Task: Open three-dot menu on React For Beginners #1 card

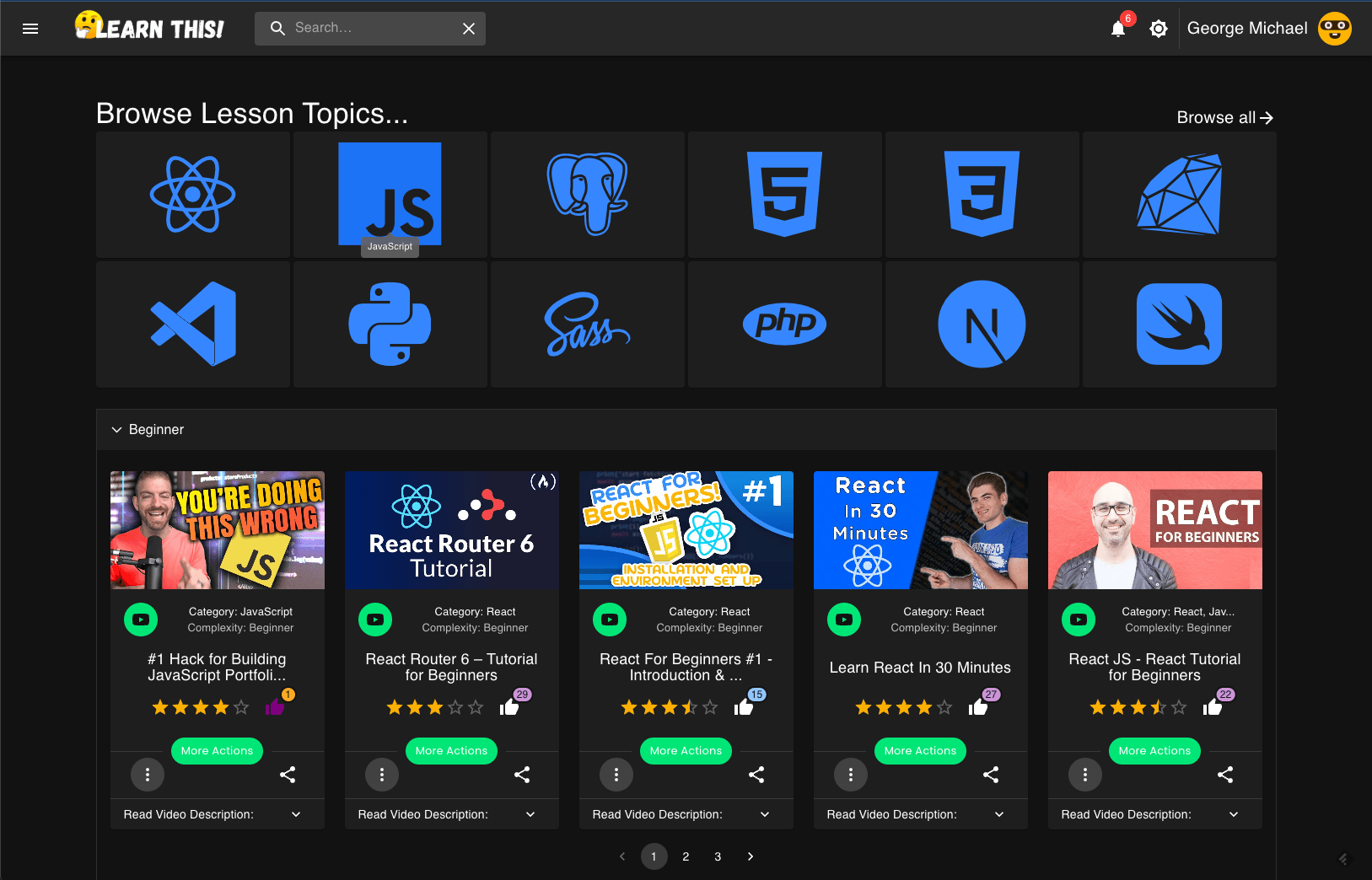Action: [616, 775]
